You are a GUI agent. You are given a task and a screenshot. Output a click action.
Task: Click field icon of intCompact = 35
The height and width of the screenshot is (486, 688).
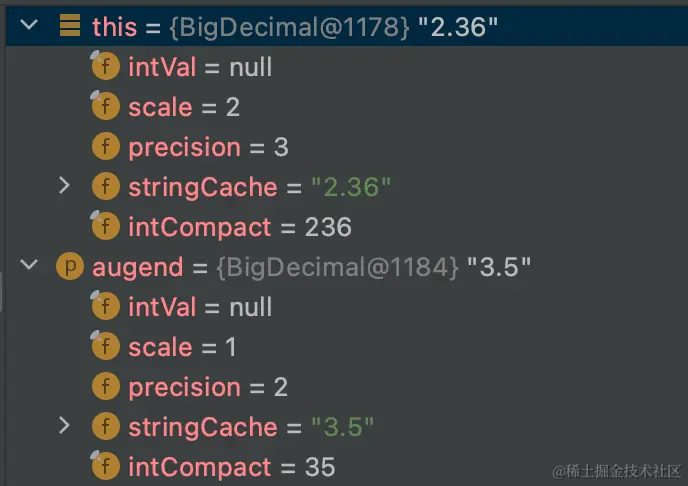tap(105, 465)
